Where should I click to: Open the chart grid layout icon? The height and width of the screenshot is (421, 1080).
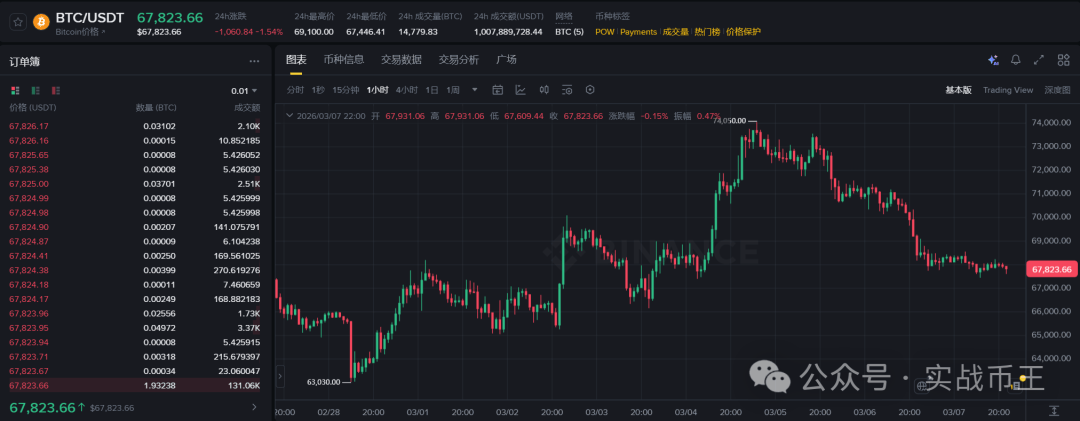tap(1063, 60)
